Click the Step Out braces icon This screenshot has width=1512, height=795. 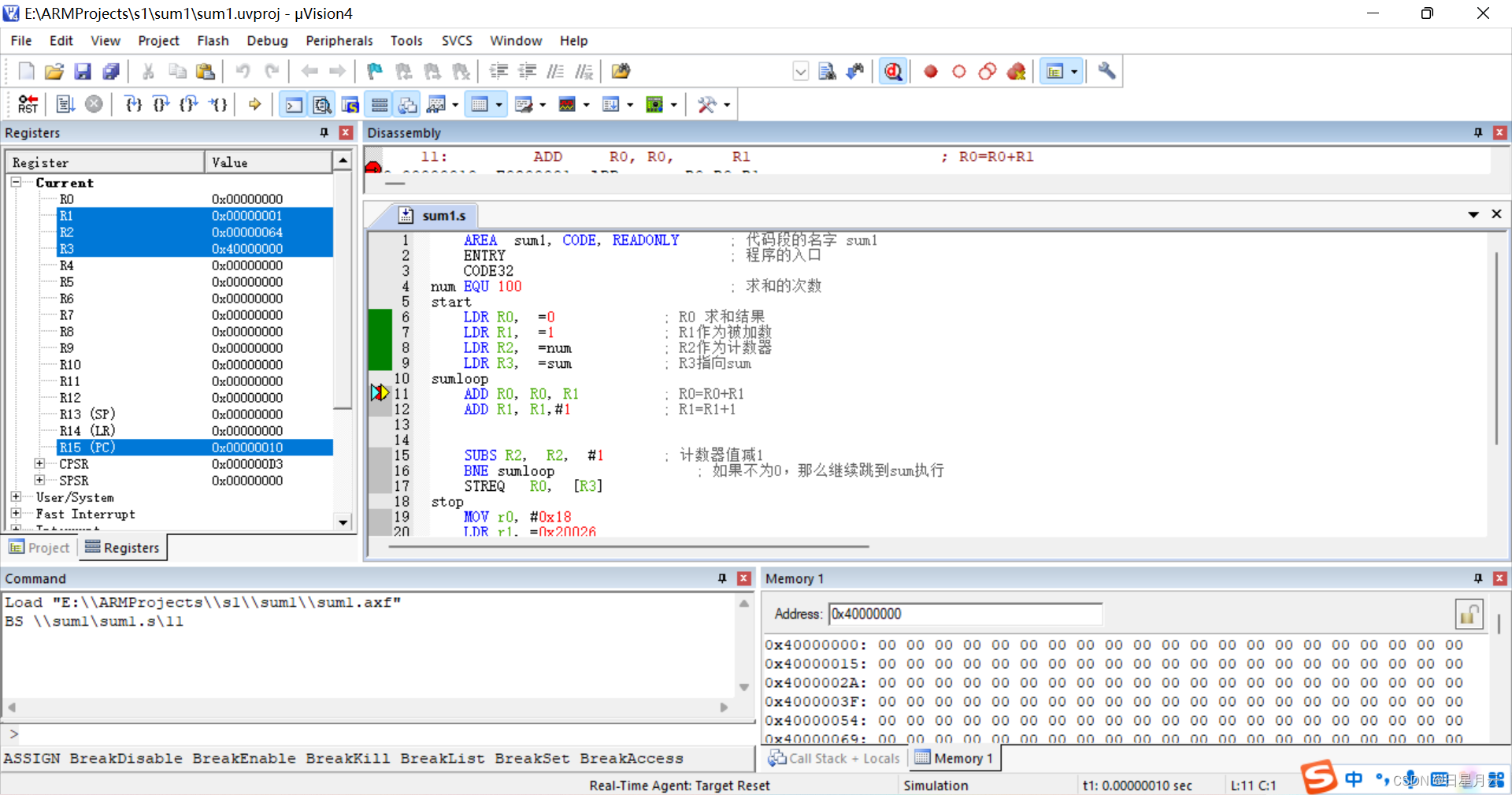point(189,104)
